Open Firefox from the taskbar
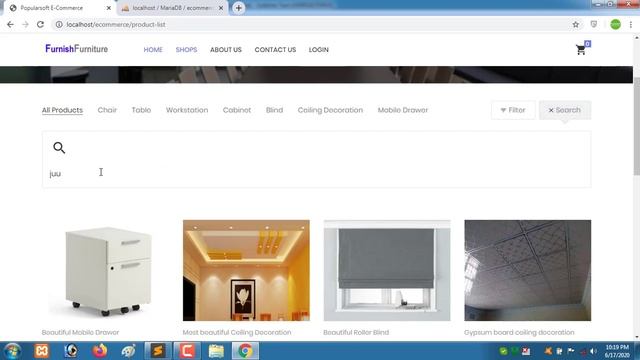This screenshot has height=360, width=640. point(100,351)
